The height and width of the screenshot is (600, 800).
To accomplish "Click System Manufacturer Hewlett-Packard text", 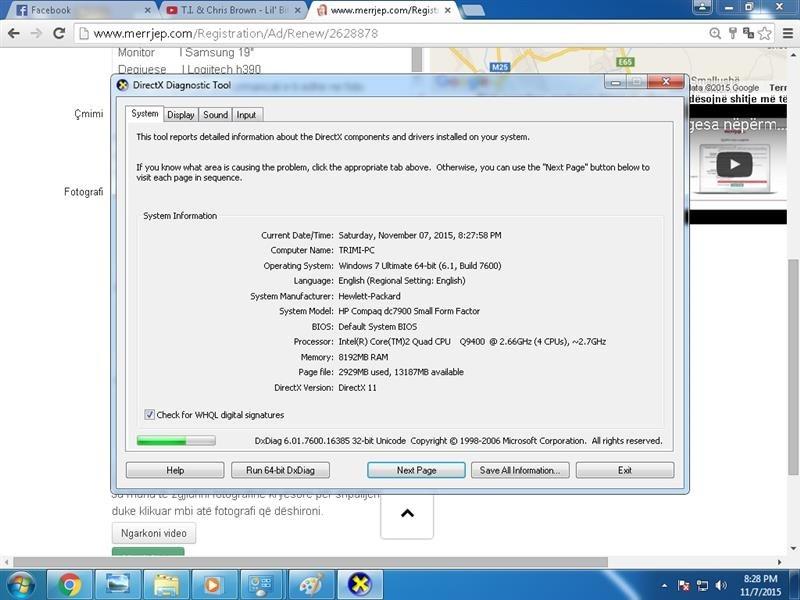I will (369, 296).
